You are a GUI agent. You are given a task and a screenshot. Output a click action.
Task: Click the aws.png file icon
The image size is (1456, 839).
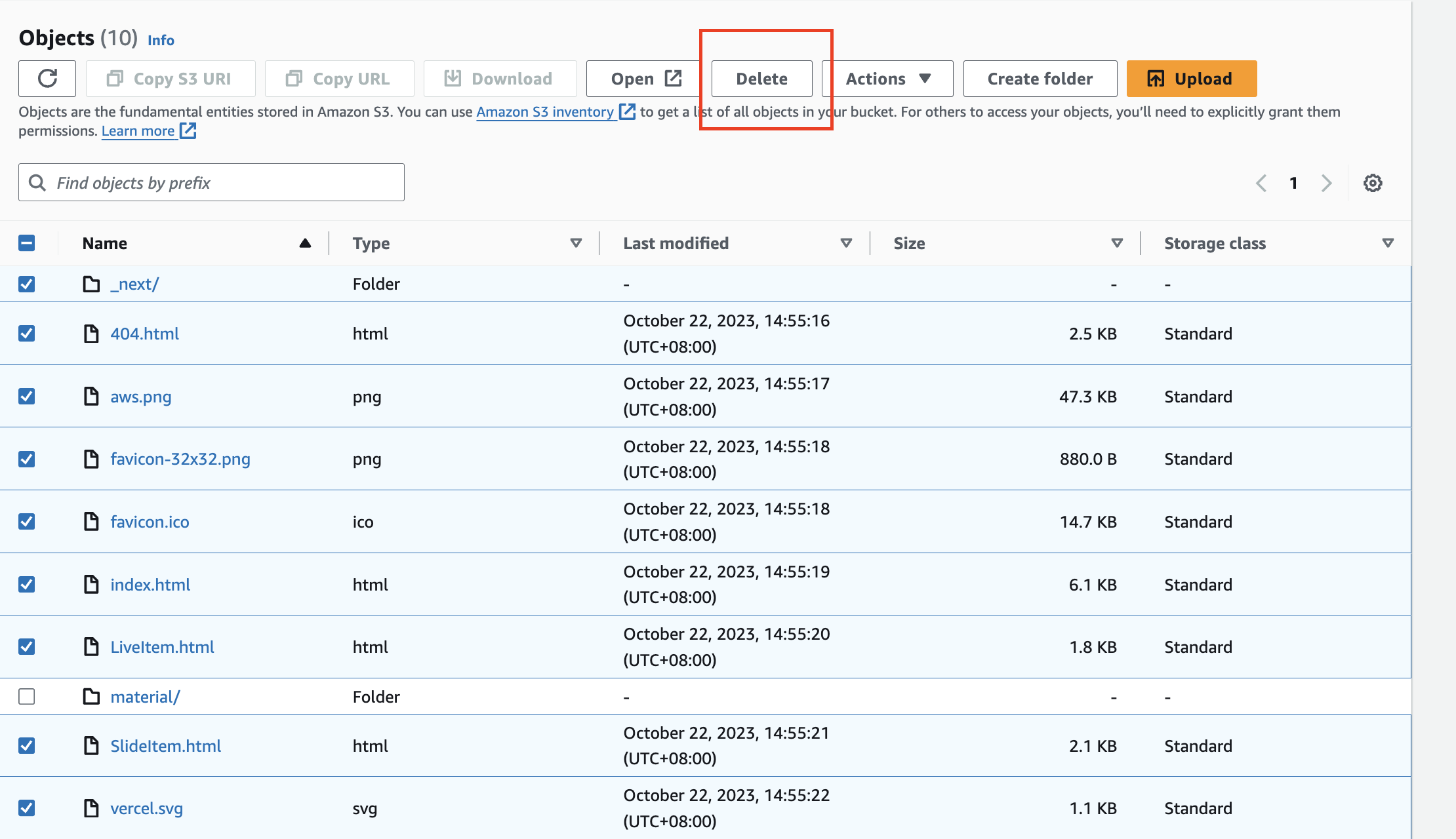tap(91, 397)
